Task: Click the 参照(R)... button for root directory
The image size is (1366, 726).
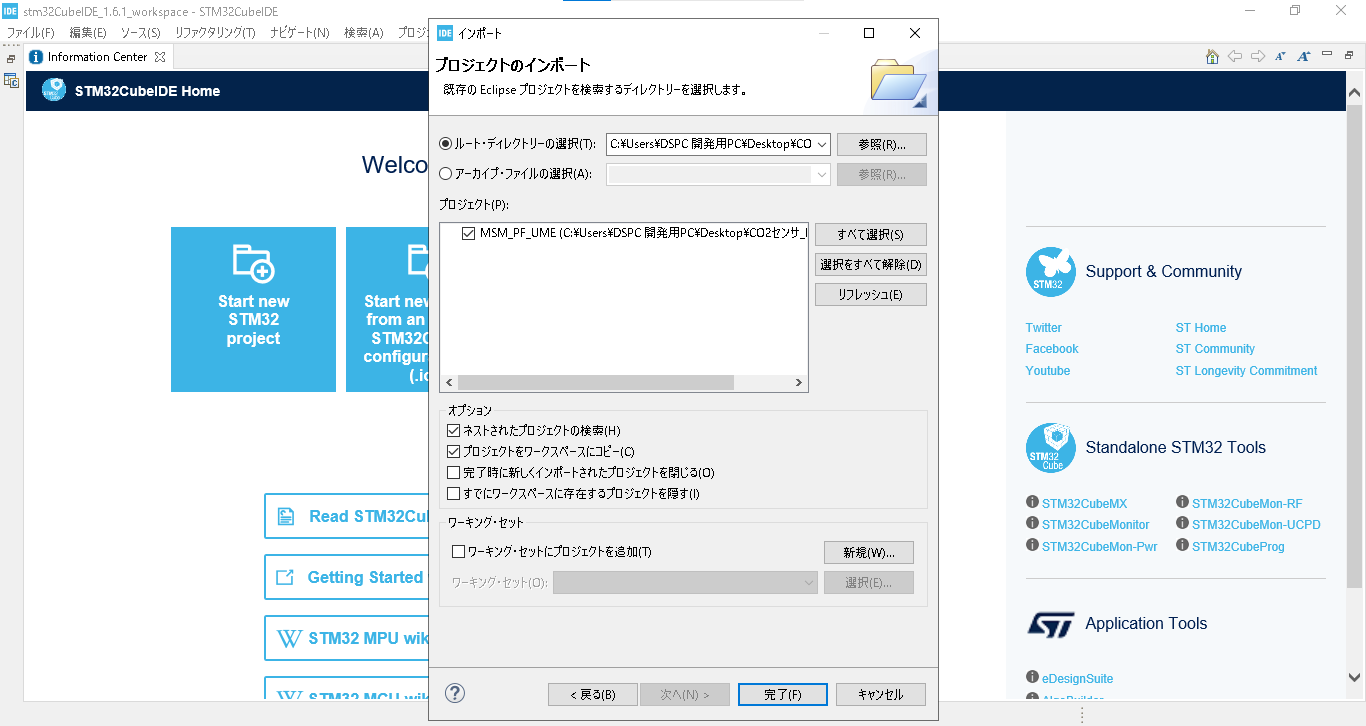Action: pos(882,144)
